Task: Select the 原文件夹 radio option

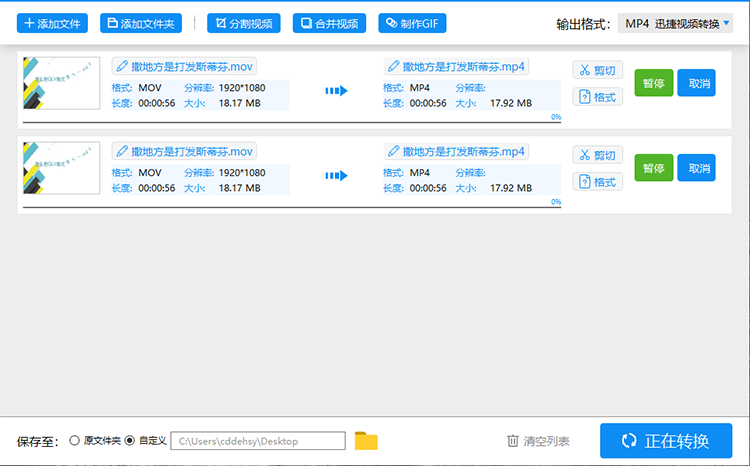Action: pos(75,441)
